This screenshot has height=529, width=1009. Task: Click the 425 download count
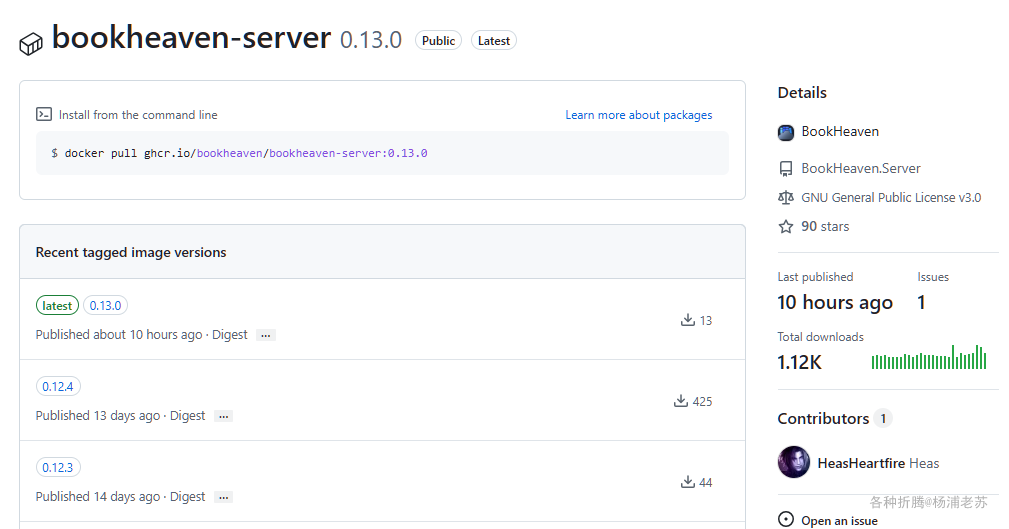point(702,402)
